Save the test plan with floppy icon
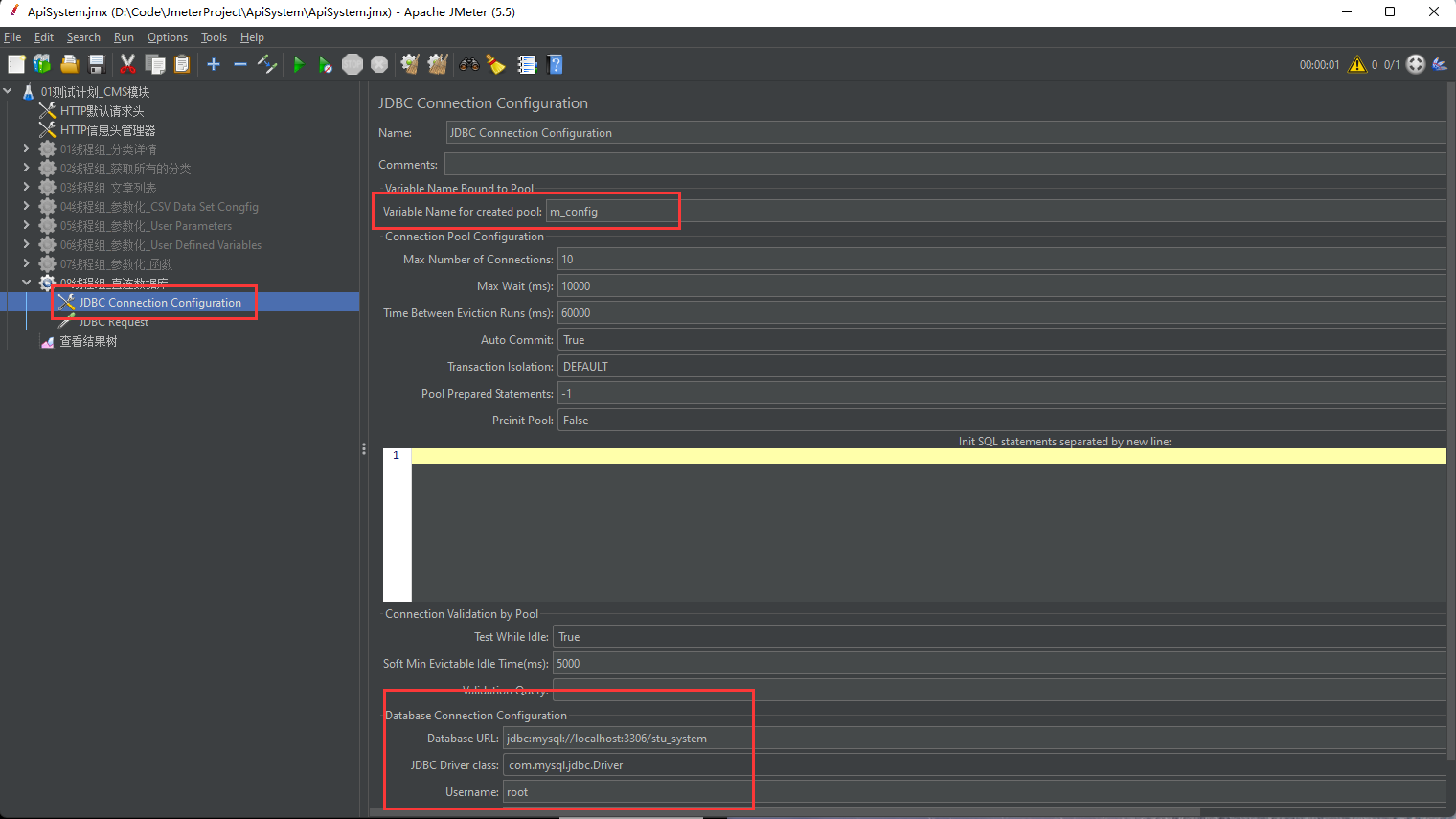This screenshot has width=1456, height=819. click(x=97, y=64)
